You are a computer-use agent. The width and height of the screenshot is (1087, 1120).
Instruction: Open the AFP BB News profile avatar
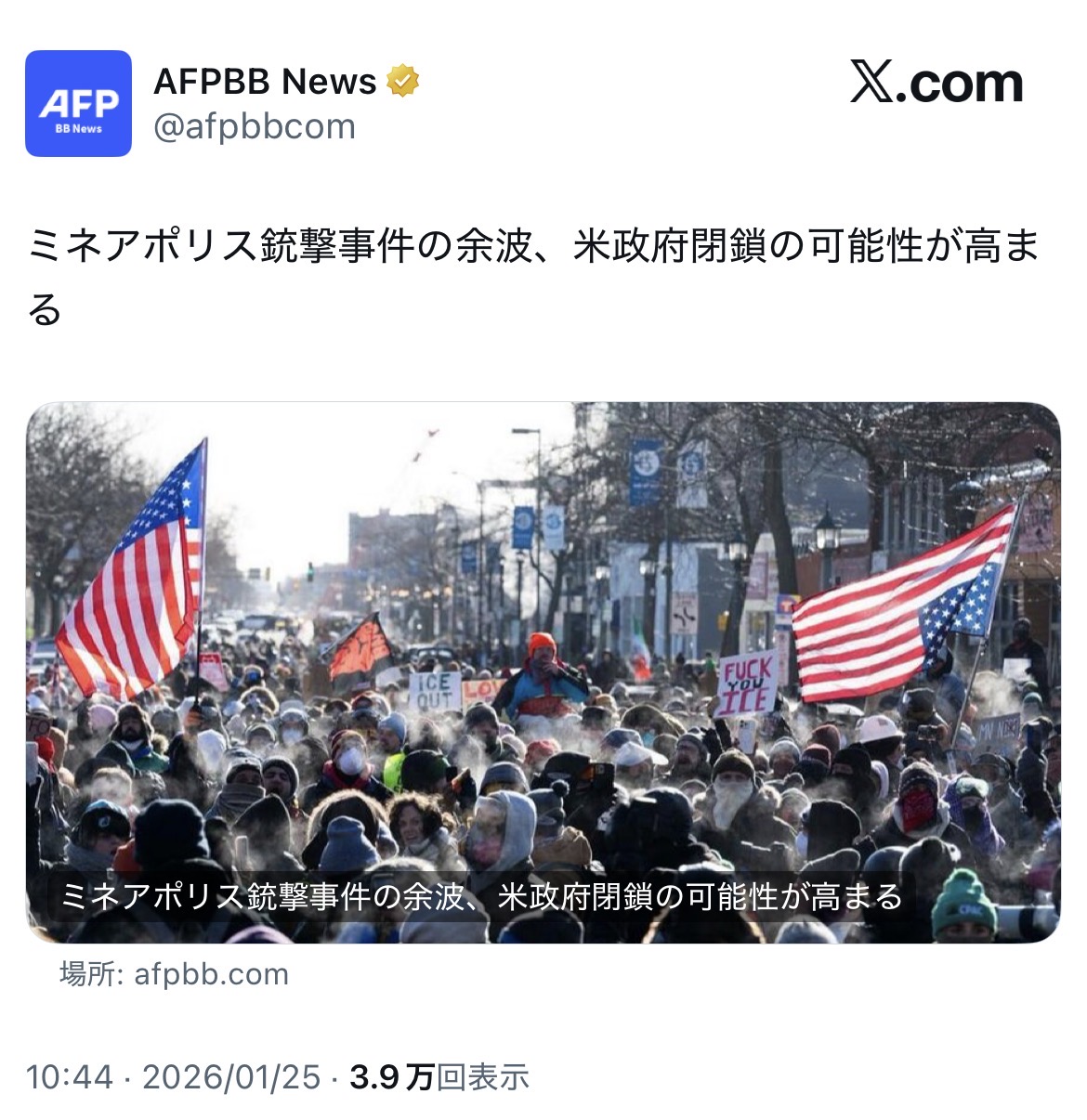[x=78, y=103]
